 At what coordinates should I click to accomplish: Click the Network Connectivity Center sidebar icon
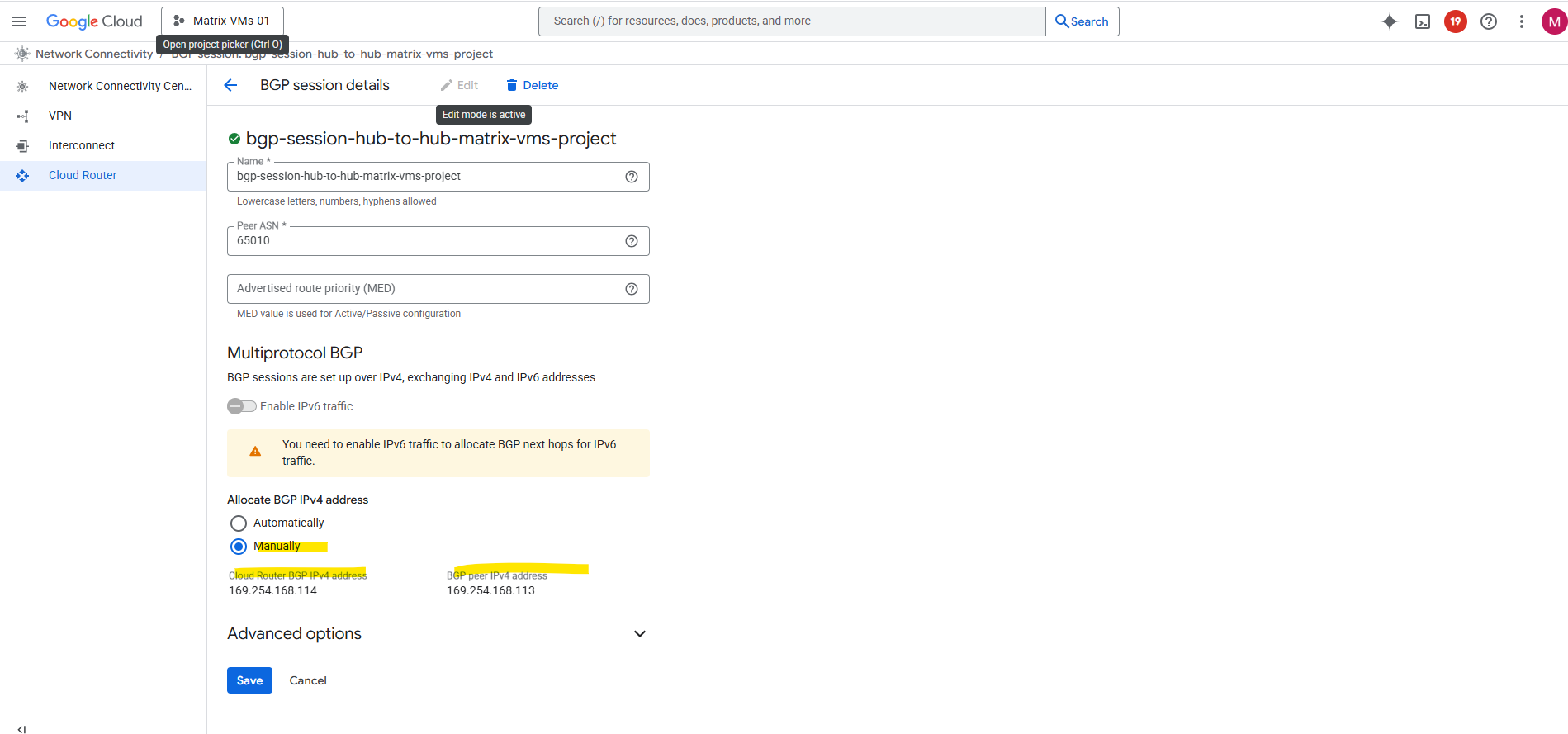[x=22, y=86]
